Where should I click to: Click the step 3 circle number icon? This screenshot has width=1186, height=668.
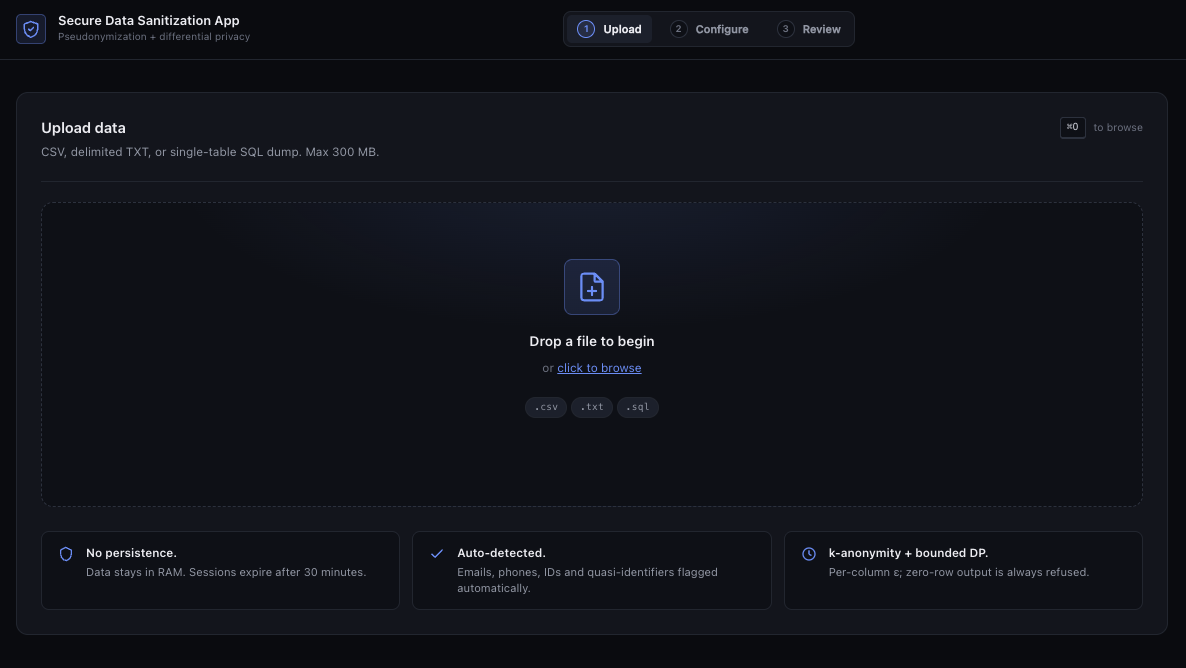(786, 29)
